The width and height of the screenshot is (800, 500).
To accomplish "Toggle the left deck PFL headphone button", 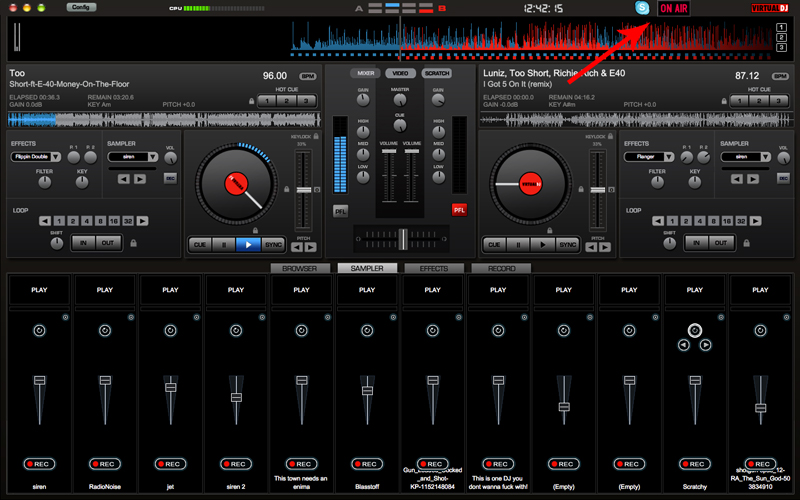I will pos(340,211).
